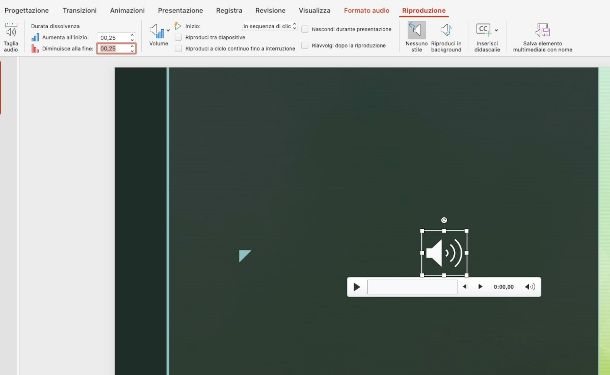Click the Diminuisce alla fine duration field
The height and width of the screenshot is (375, 610).
[113, 49]
